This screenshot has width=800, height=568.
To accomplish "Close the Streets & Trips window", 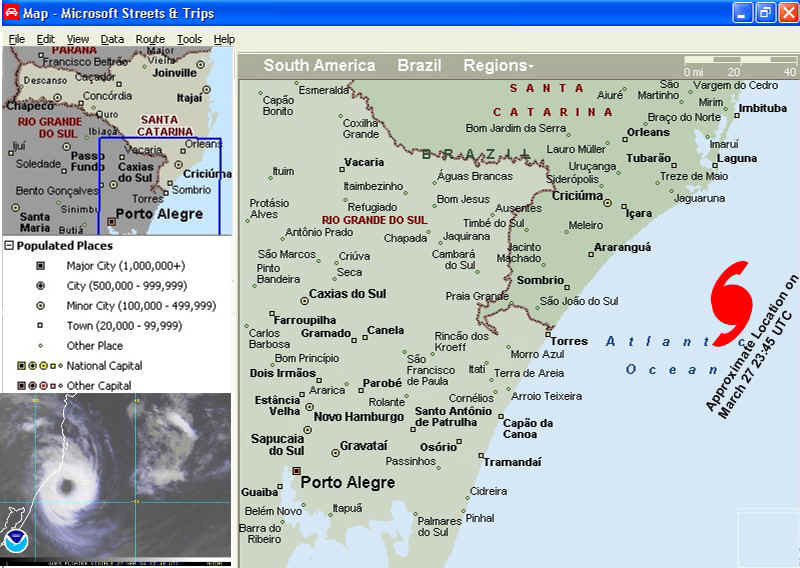I will [x=787, y=13].
